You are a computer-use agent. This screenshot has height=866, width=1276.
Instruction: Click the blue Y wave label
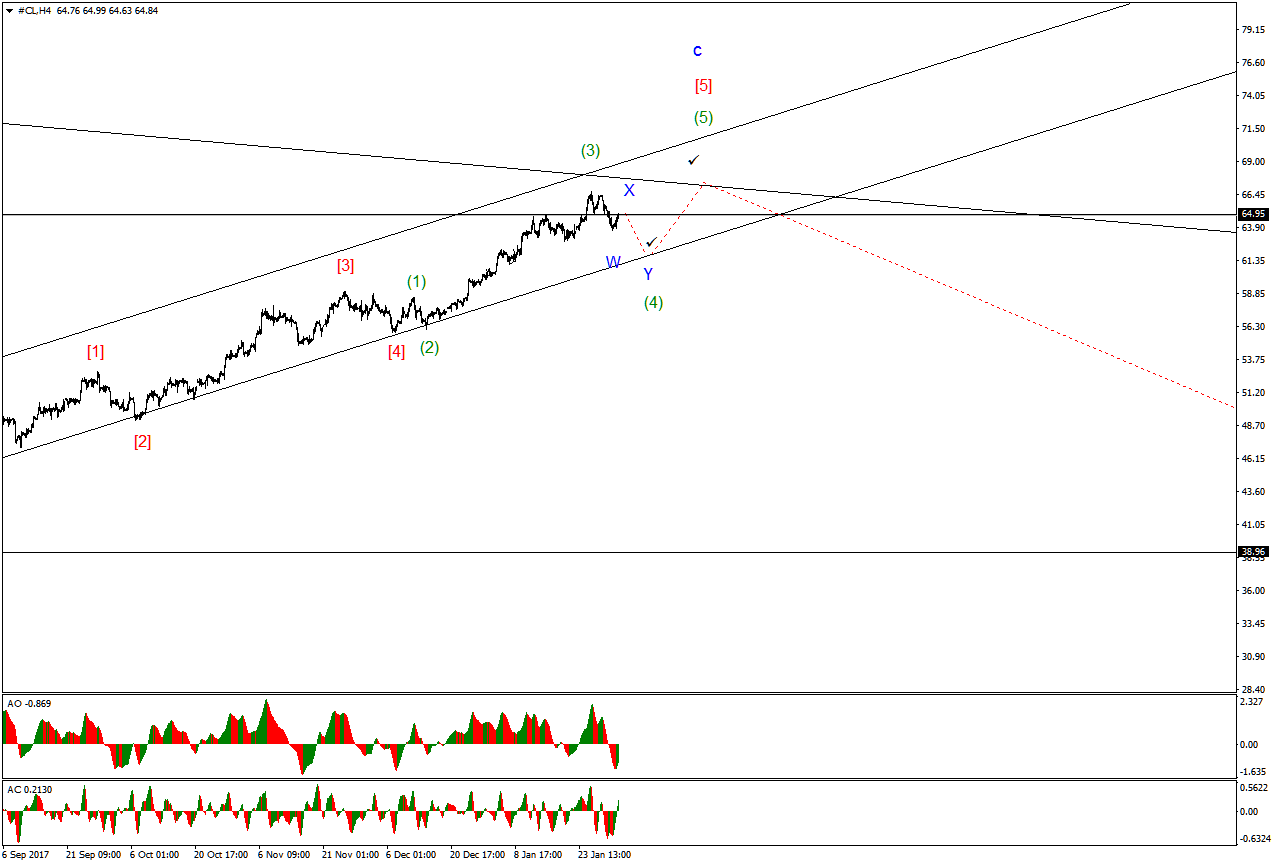pyautogui.click(x=648, y=274)
